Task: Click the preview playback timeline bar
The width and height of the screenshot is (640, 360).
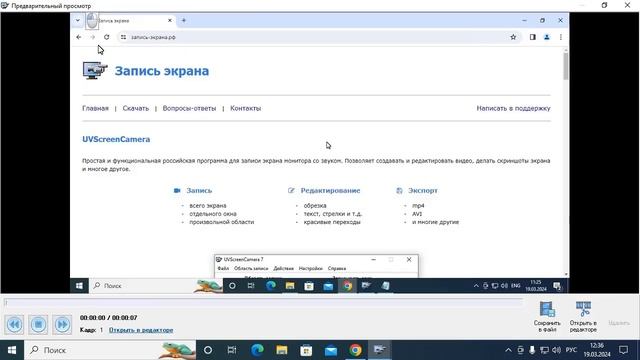Action: [263, 302]
